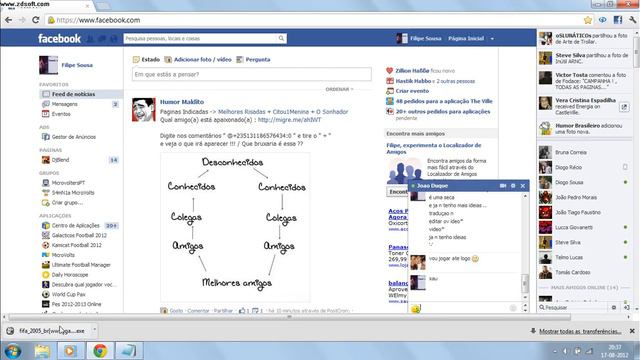Open account dropdown arrow in header
The height and width of the screenshot is (360, 640).
point(492,38)
